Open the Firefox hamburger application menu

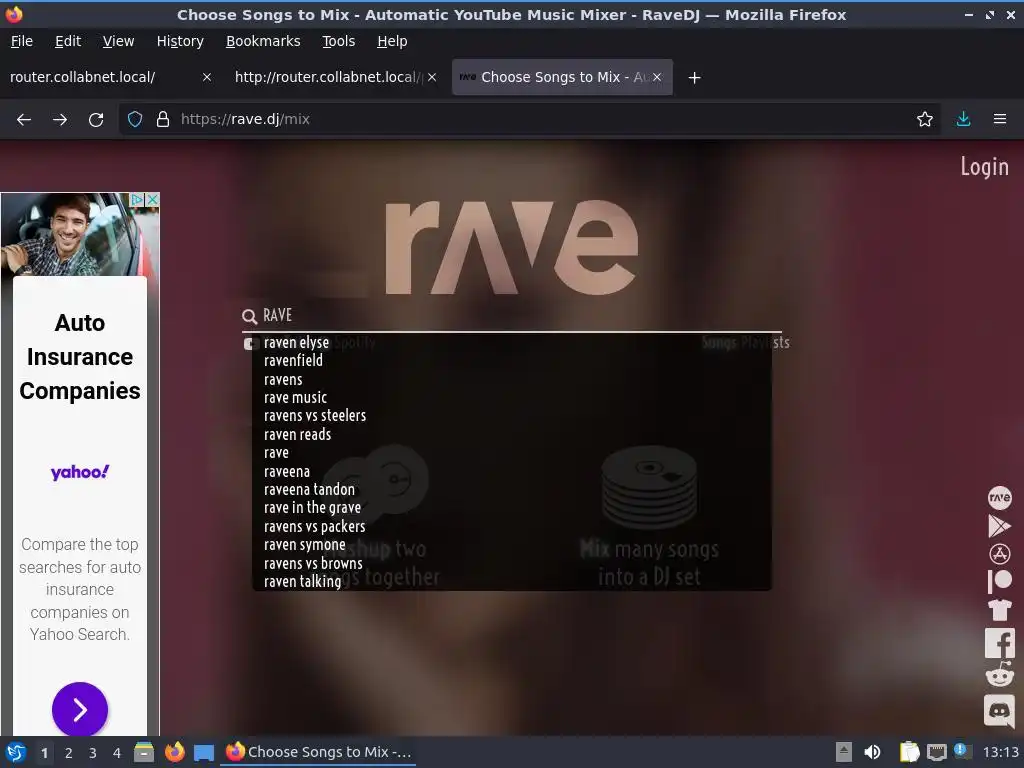[x=999, y=120]
